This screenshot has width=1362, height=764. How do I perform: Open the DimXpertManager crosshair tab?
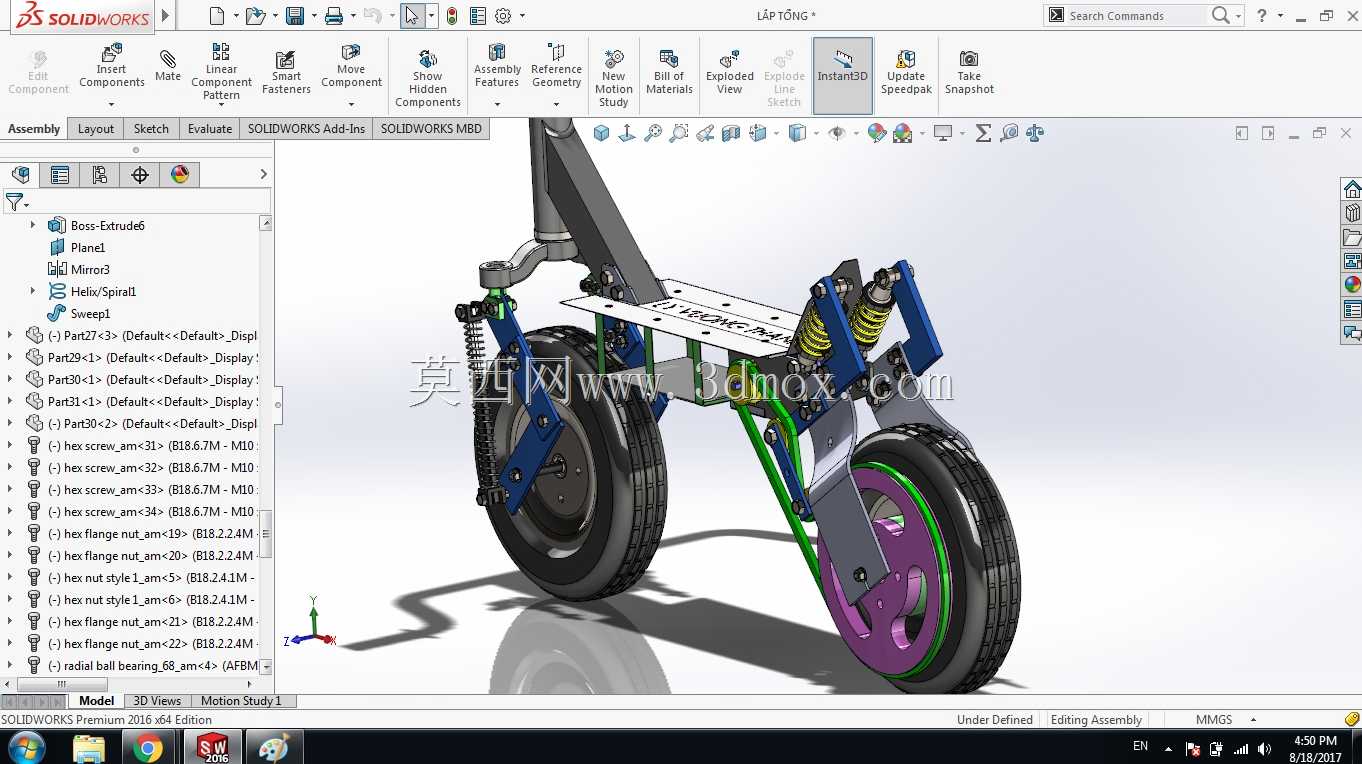pos(140,175)
